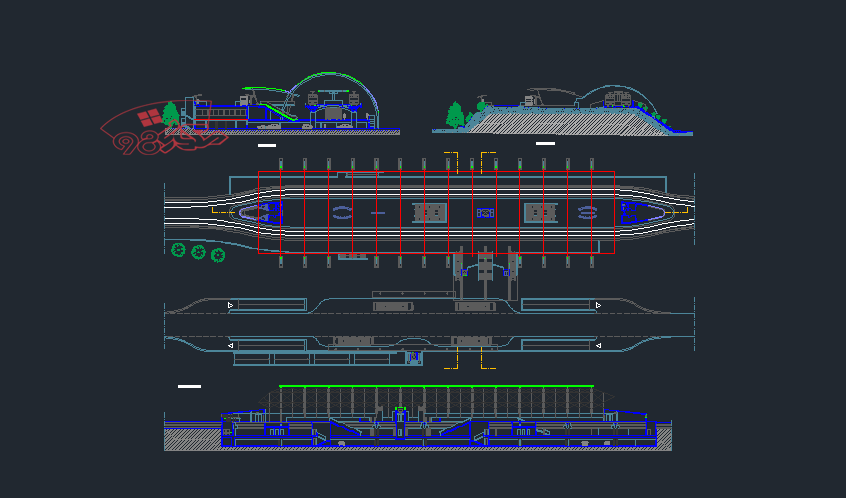The image size is (846, 498).
Task: Click upper-left arrow marker in lower plan
Action: pyautogui.click(x=231, y=305)
